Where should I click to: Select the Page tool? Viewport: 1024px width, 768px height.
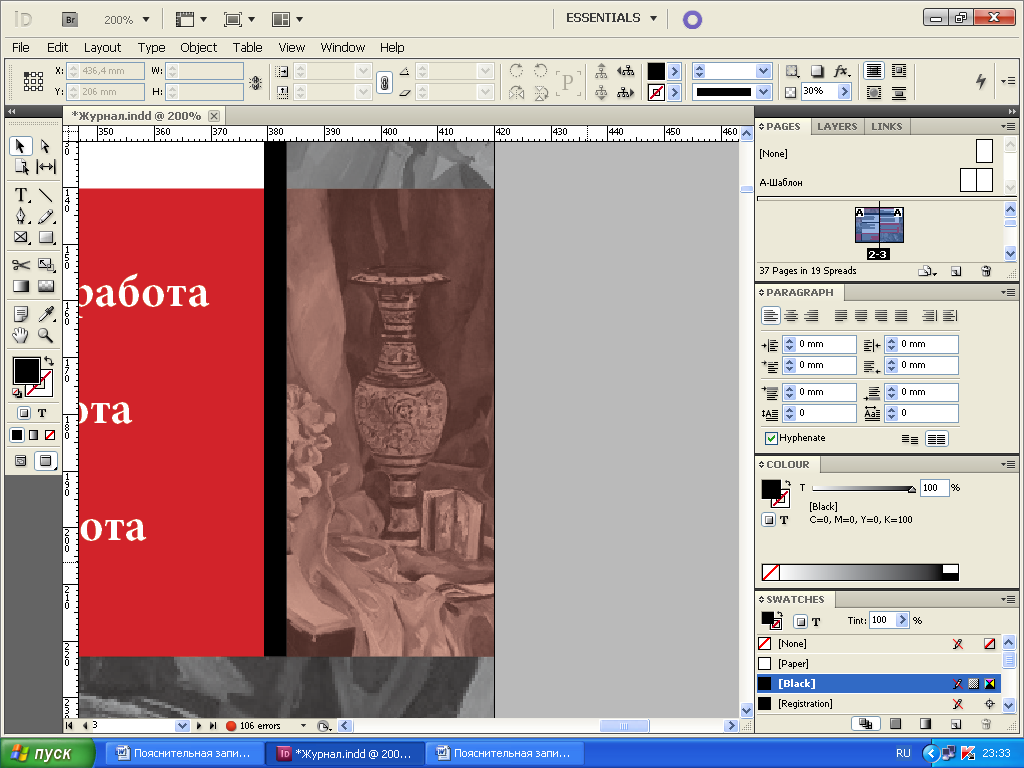point(21,167)
